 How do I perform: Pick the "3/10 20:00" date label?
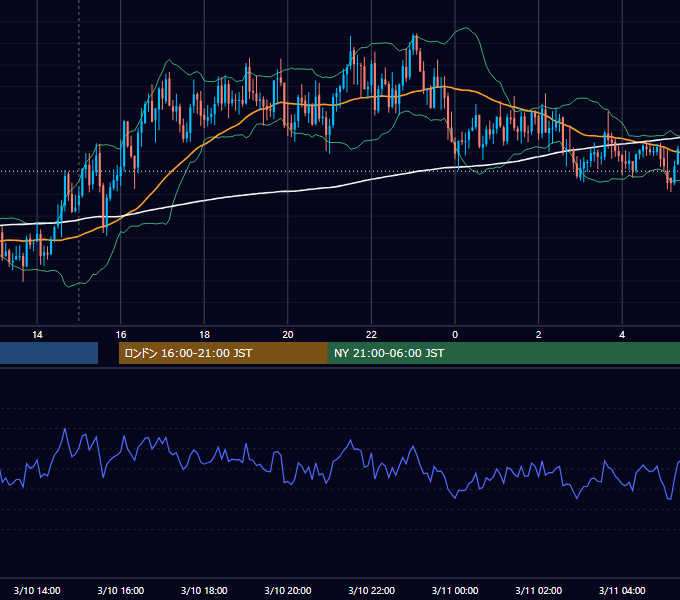pos(288,590)
